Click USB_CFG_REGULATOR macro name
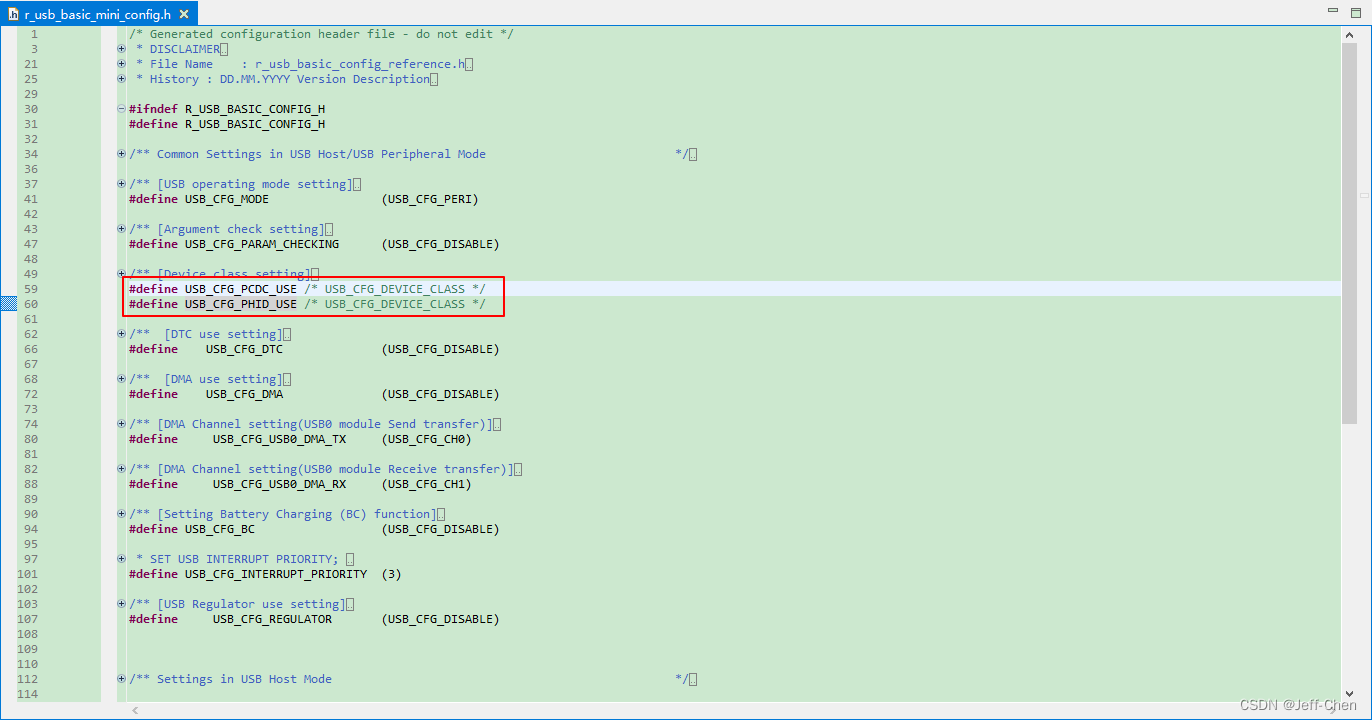This screenshot has width=1372, height=720. 272,619
